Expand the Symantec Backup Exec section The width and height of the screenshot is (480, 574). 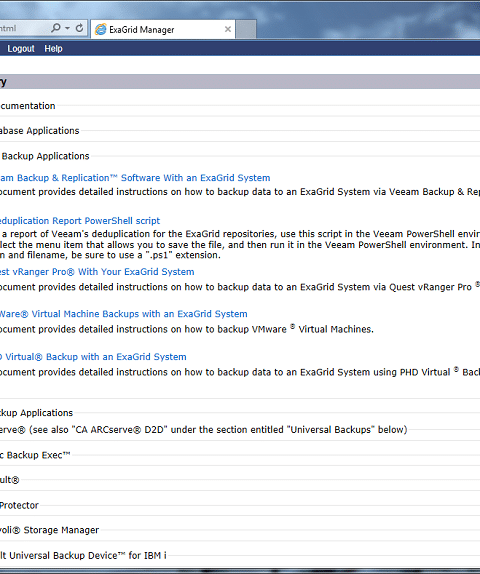(35, 455)
